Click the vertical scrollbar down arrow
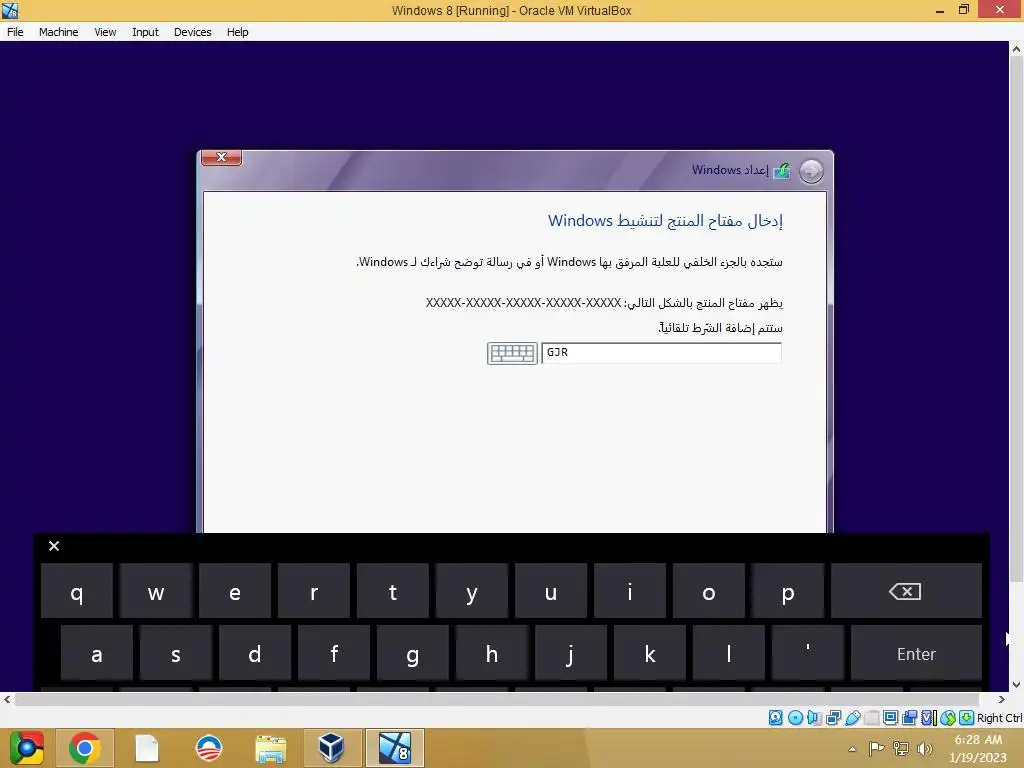1024x768 pixels. click(1016, 684)
